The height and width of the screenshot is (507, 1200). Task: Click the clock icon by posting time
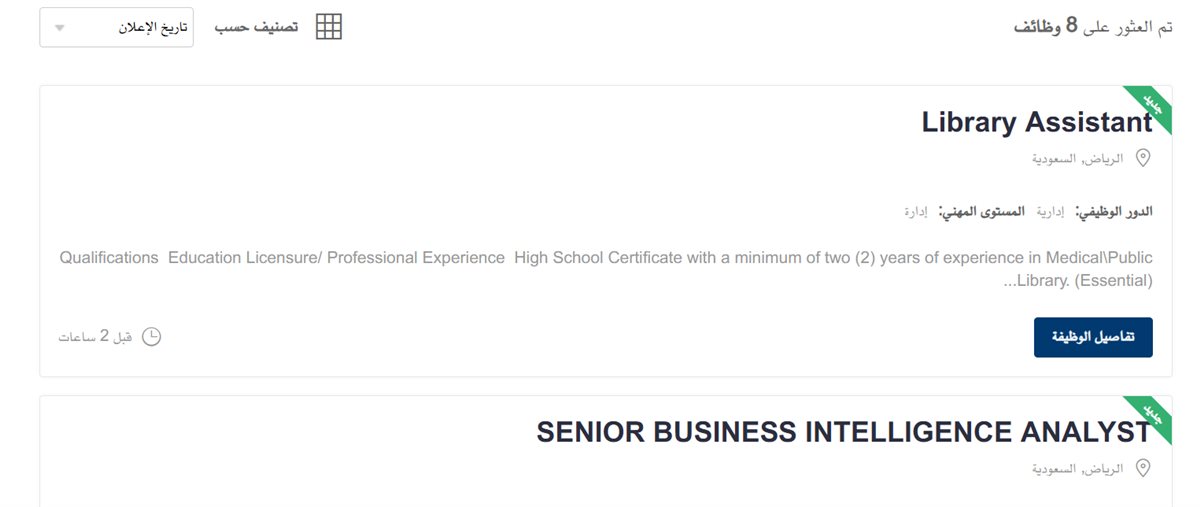tap(151, 337)
